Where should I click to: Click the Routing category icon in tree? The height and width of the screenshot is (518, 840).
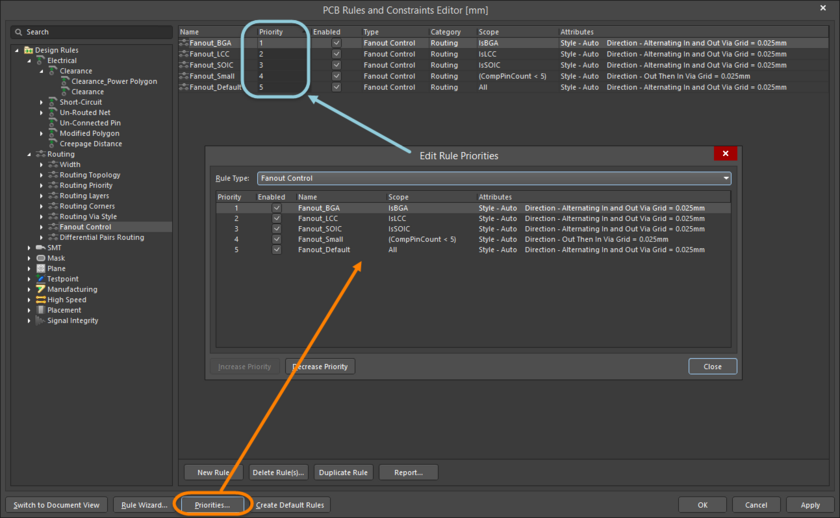coord(40,154)
